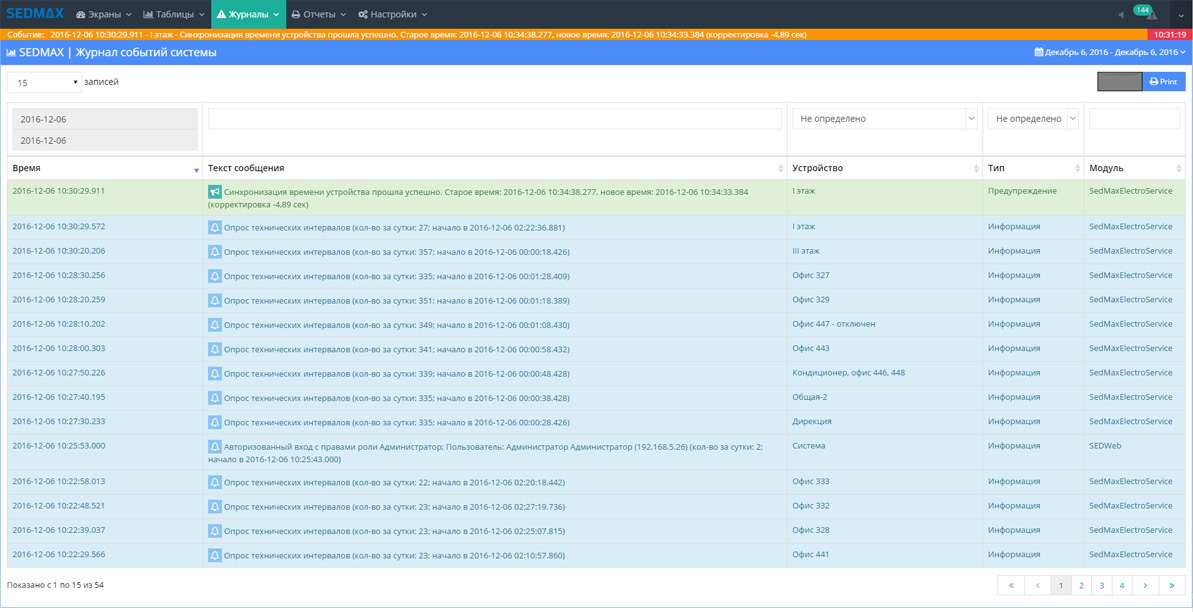Click the bell icon on the Система row
The image size is (1193, 612).
tap(214, 447)
